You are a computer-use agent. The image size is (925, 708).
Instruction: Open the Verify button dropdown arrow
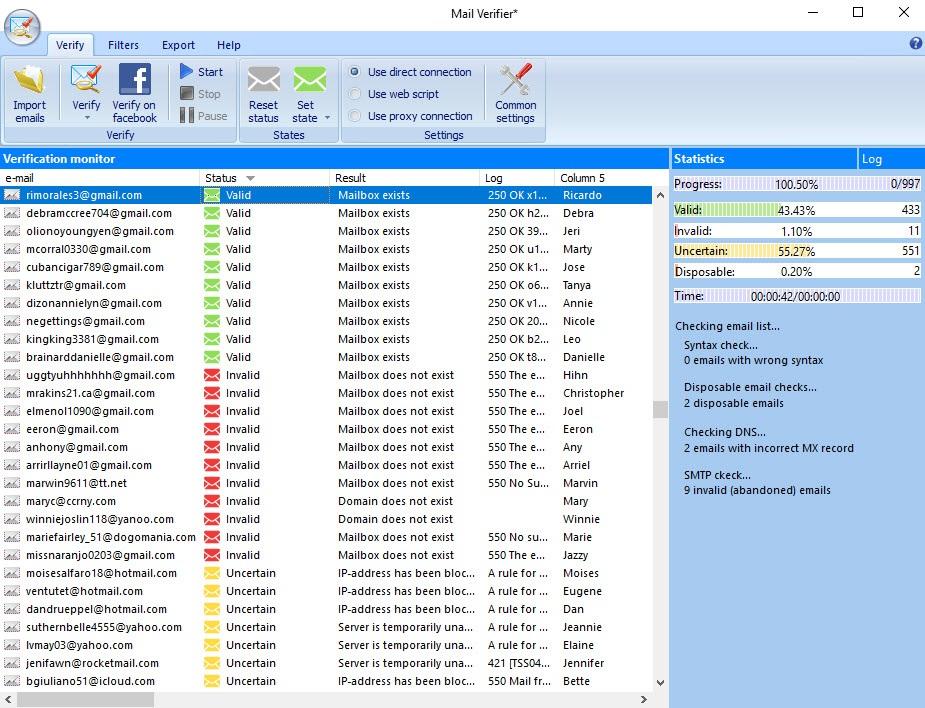pyautogui.click(x=85, y=118)
